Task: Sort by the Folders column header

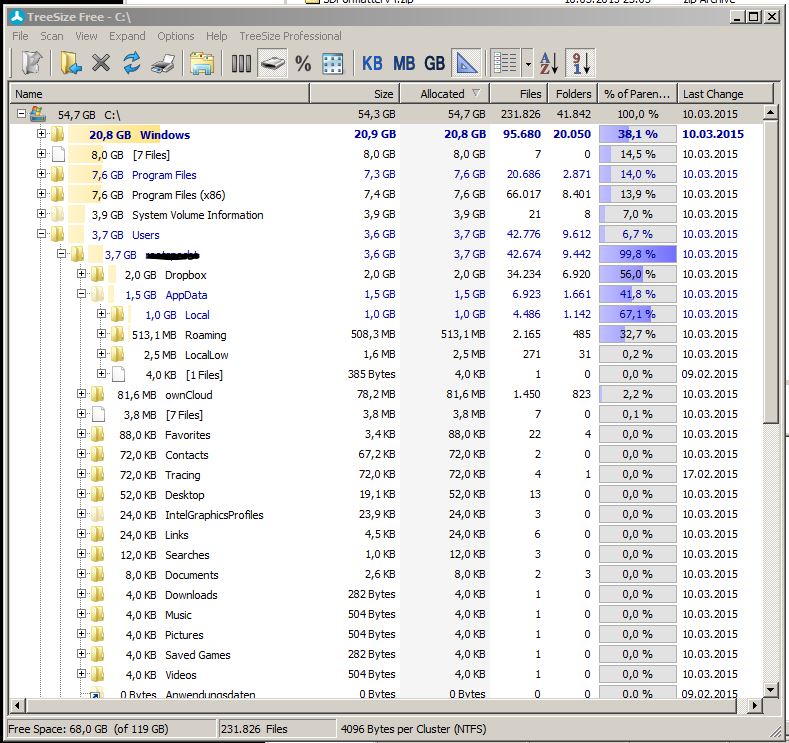Action: [572, 94]
